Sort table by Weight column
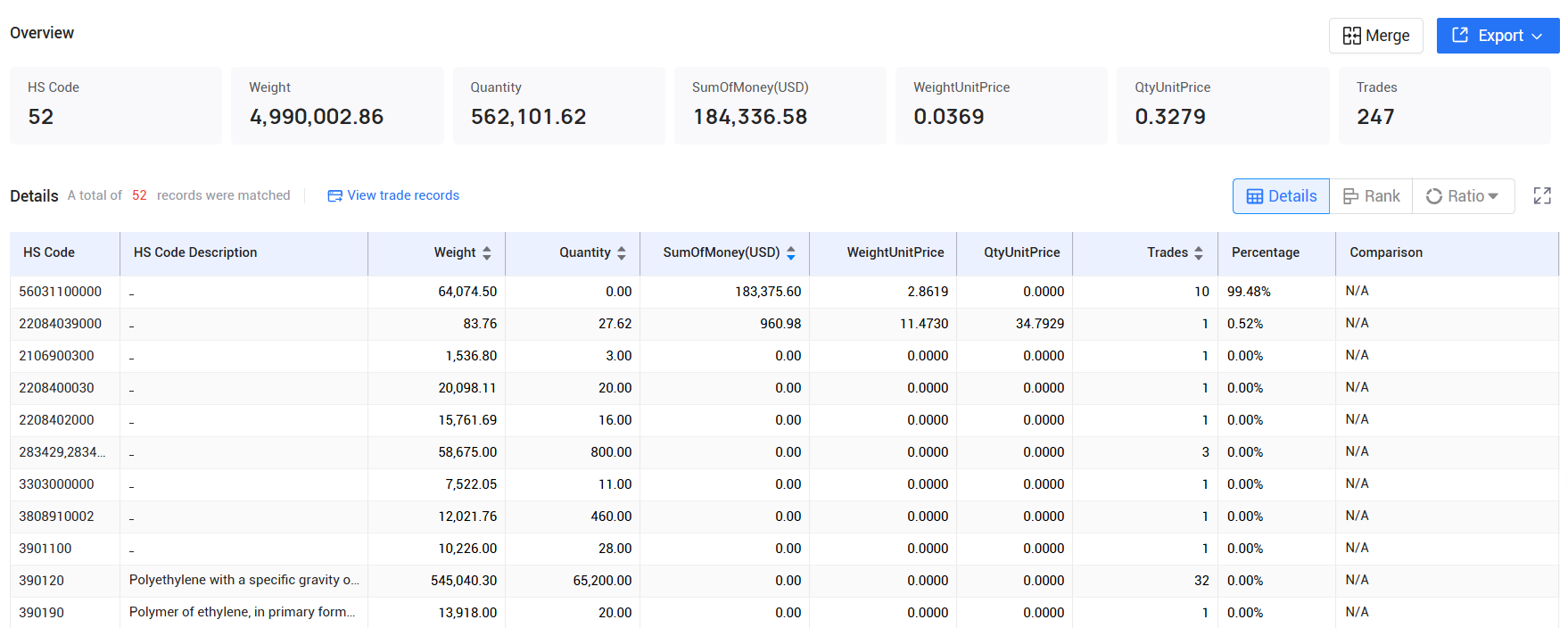This screenshot has width=1568, height=628. pos(487,253)
